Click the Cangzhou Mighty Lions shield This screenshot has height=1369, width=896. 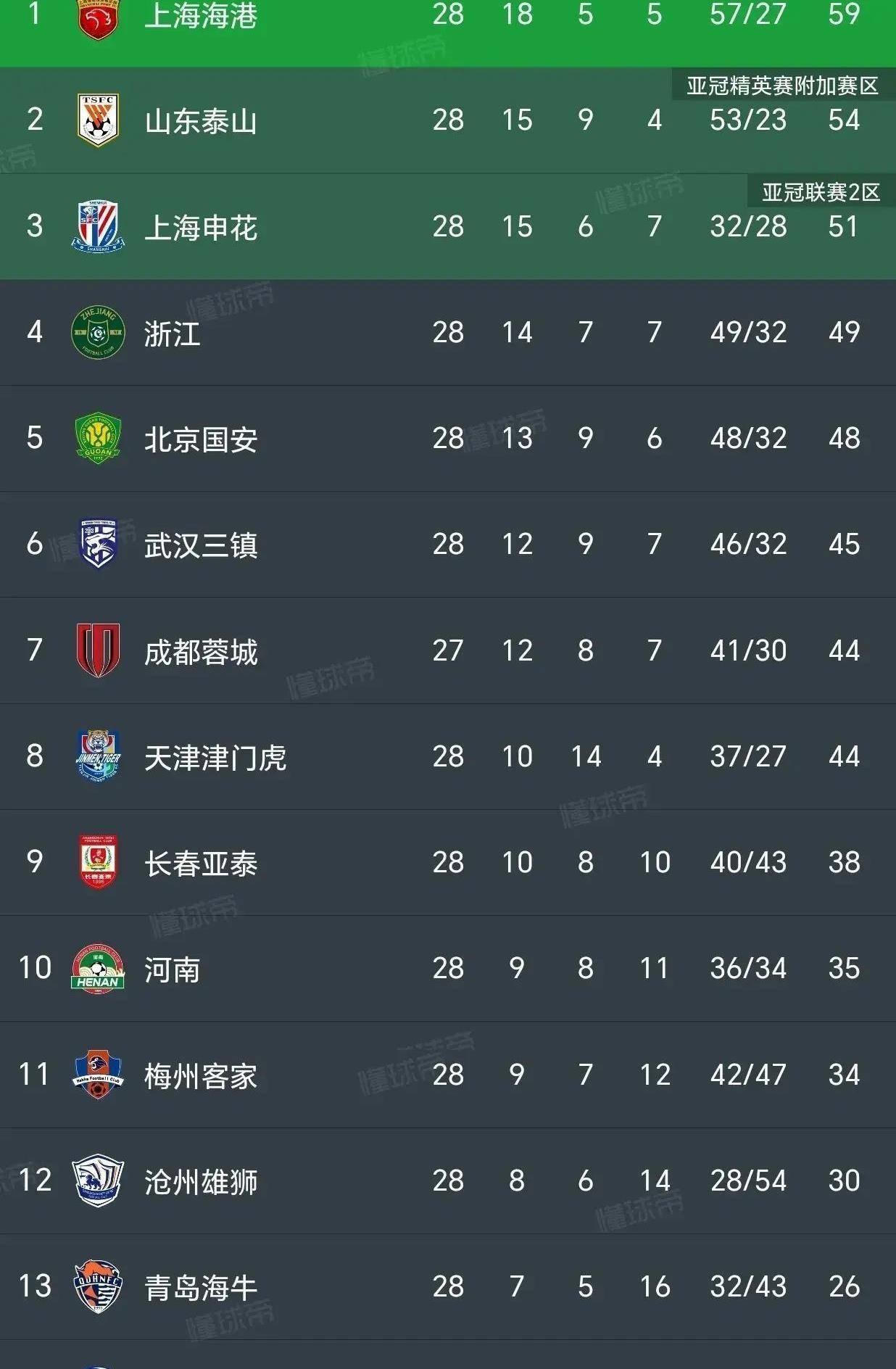click(x=98, y=1180)
